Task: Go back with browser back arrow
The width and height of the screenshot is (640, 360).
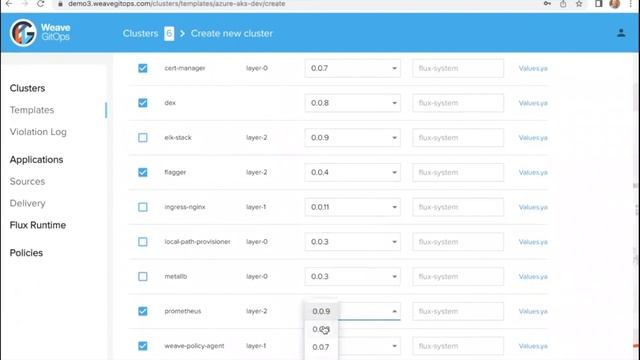Action: coord(9,4)
